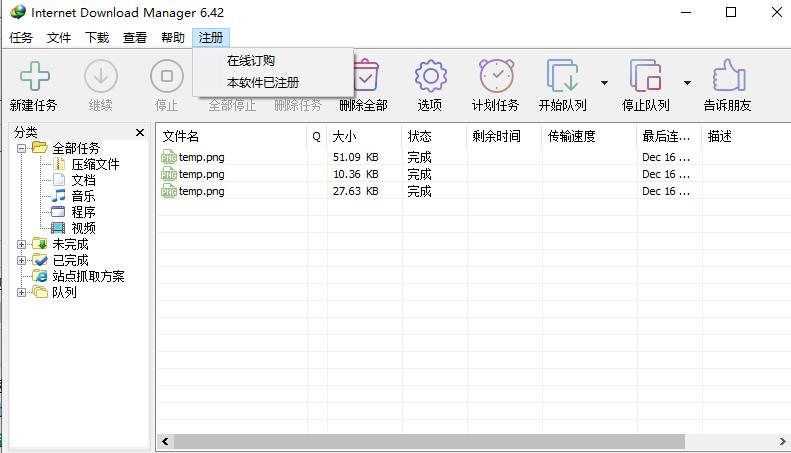Click the horizontal scrollbar at the bottom
Image resolution: width=791 pixels, height=453 pixels.
point(430,441)
